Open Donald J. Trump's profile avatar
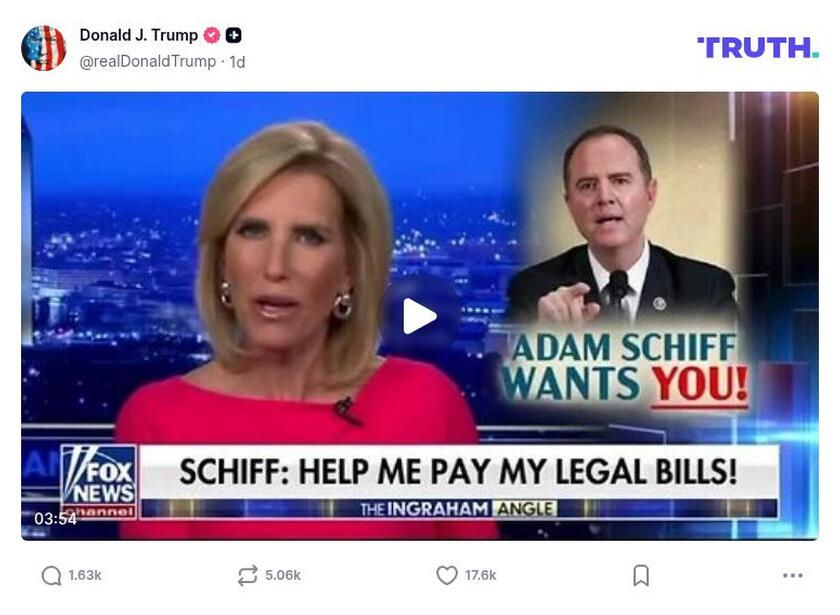840x615 pixels. (43, 48)
